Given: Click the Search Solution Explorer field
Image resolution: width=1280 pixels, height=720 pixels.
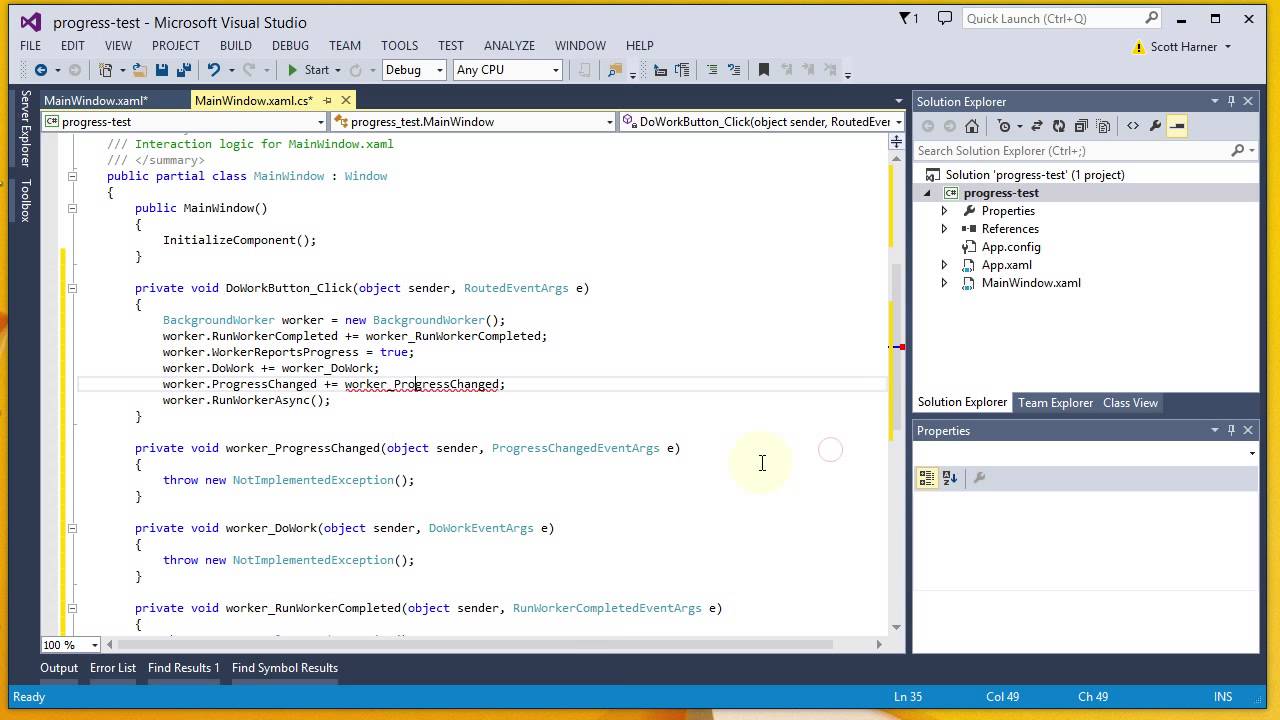Looking at the screenshot, I should coord(1072,151).
